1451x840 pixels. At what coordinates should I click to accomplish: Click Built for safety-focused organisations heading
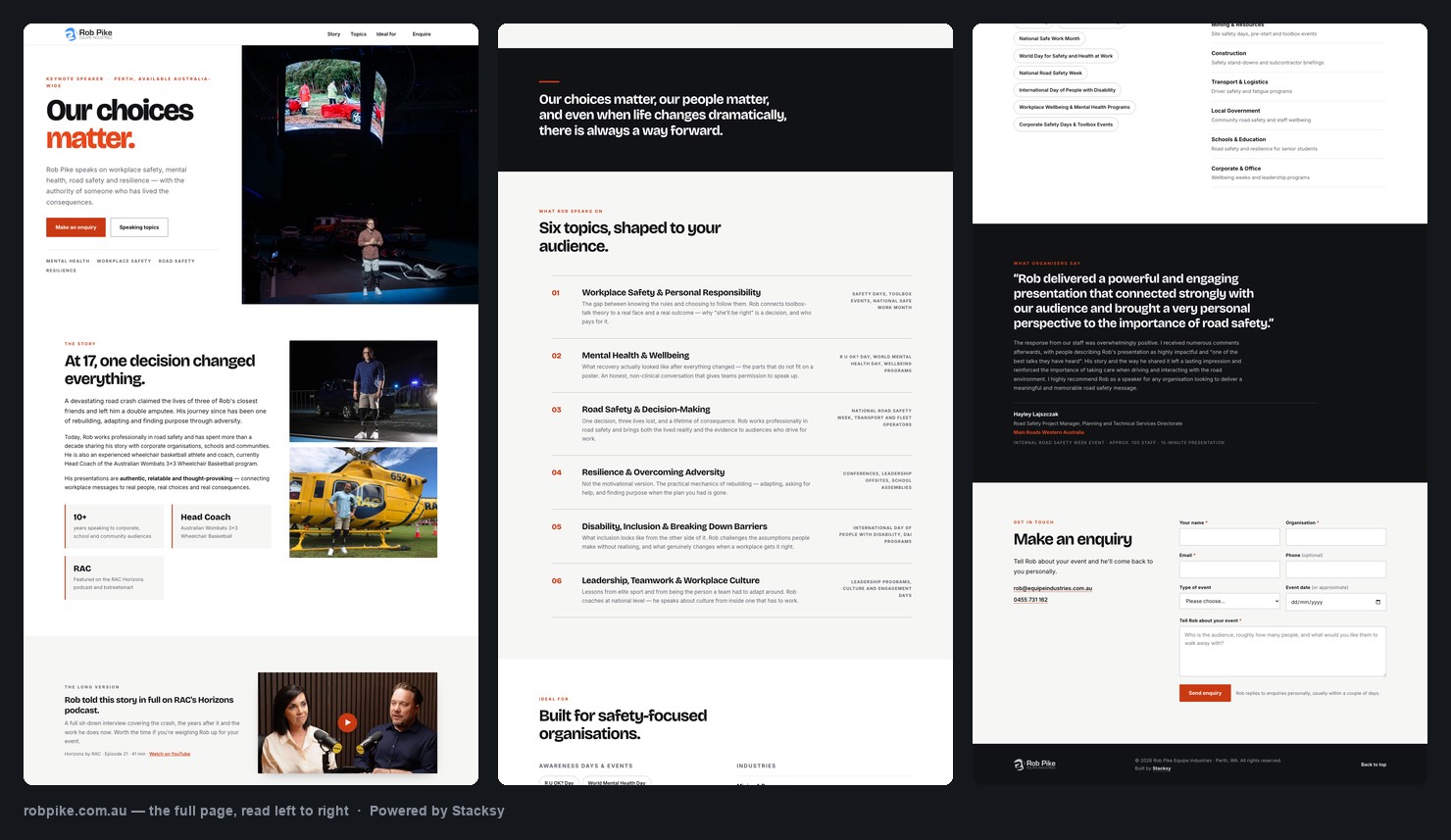[623, 724]
